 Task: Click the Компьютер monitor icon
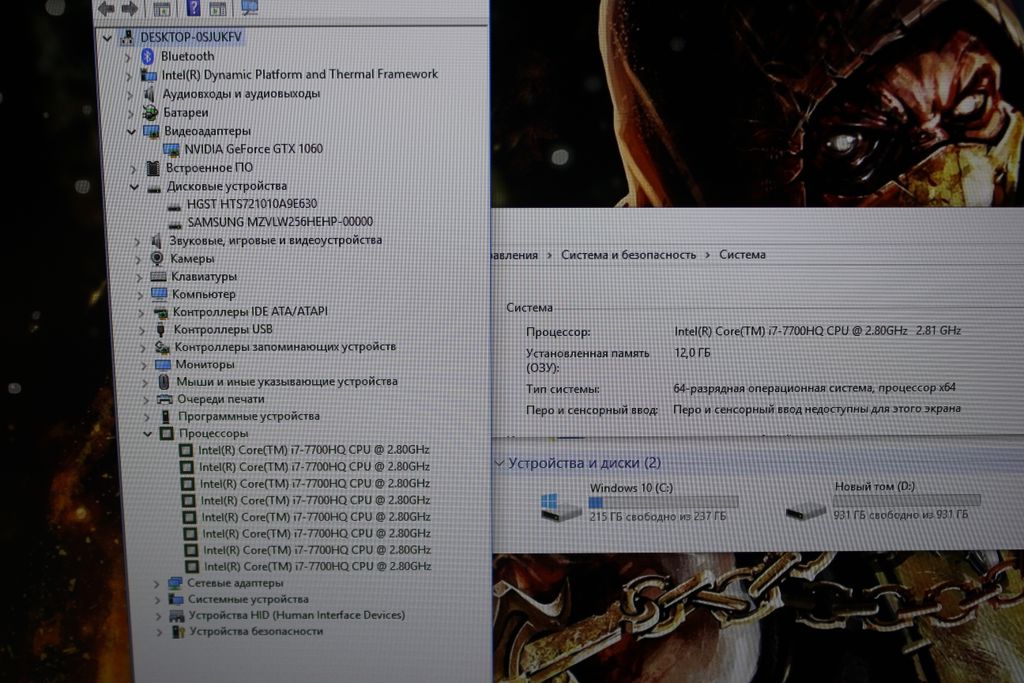[x=159, y=294]
